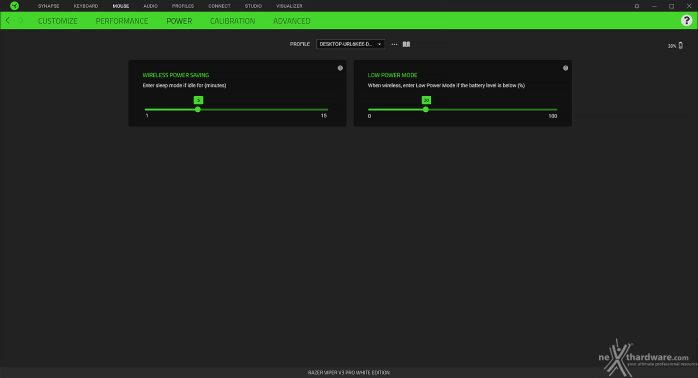Image resolution: width=698 pixels, height=378 pixels.
Task: Open settings gear in title bar
Action: click(637, 6)
